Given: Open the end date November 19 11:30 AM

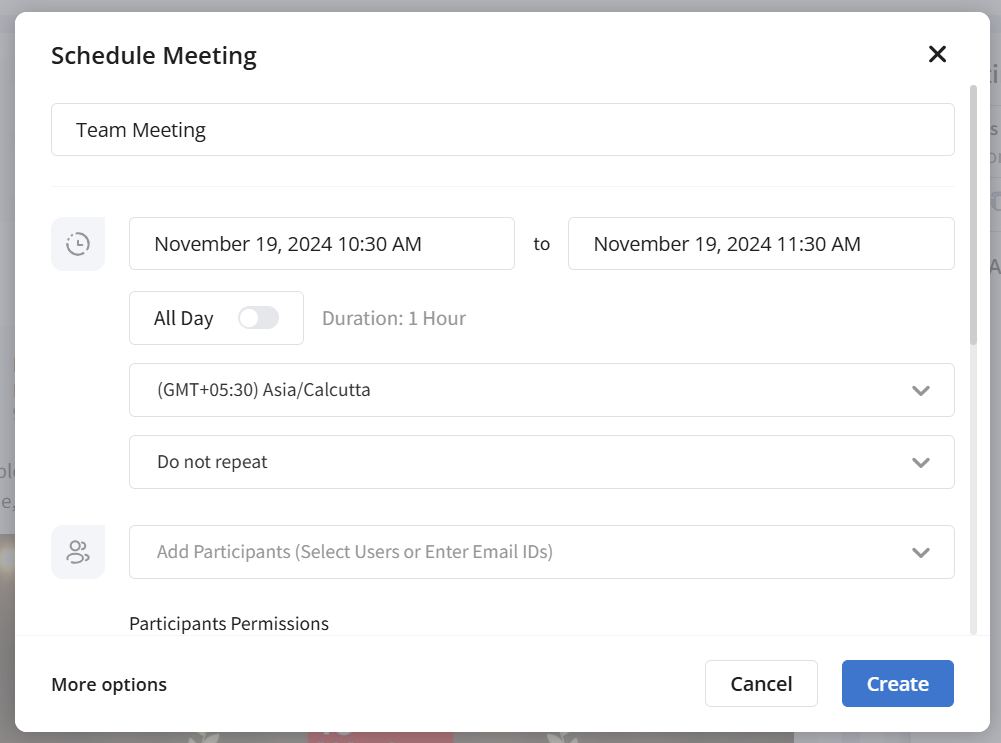Looking at the screenshot, I should (760, 244).
